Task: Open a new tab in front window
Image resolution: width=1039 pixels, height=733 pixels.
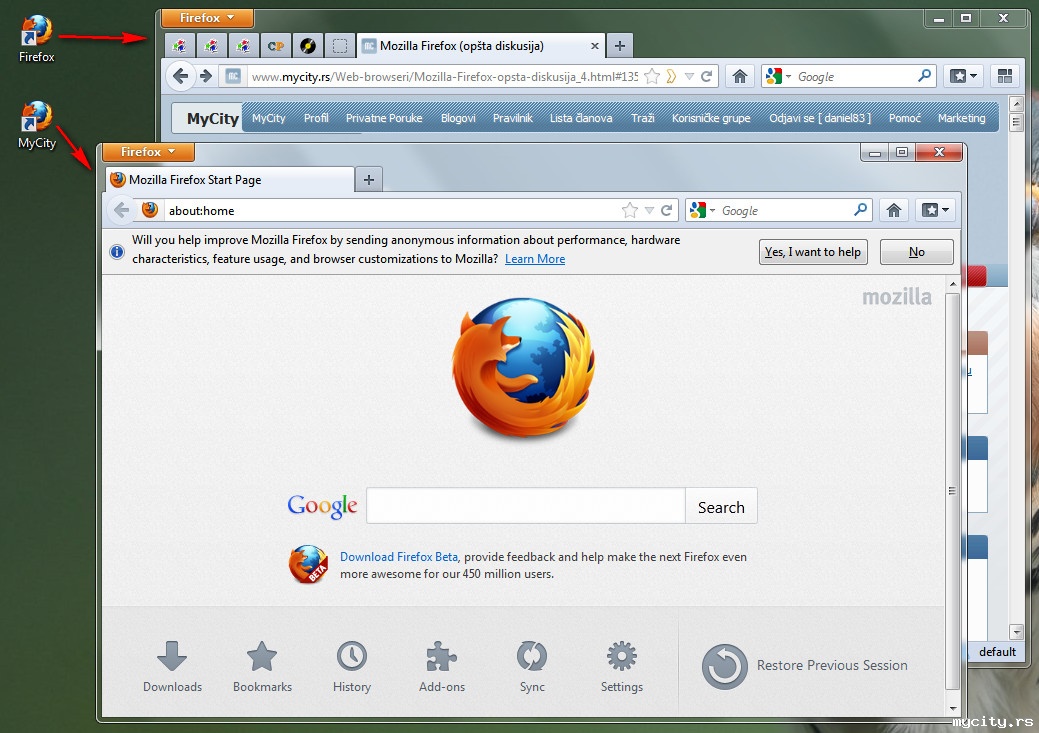Action: click(369, 180)
